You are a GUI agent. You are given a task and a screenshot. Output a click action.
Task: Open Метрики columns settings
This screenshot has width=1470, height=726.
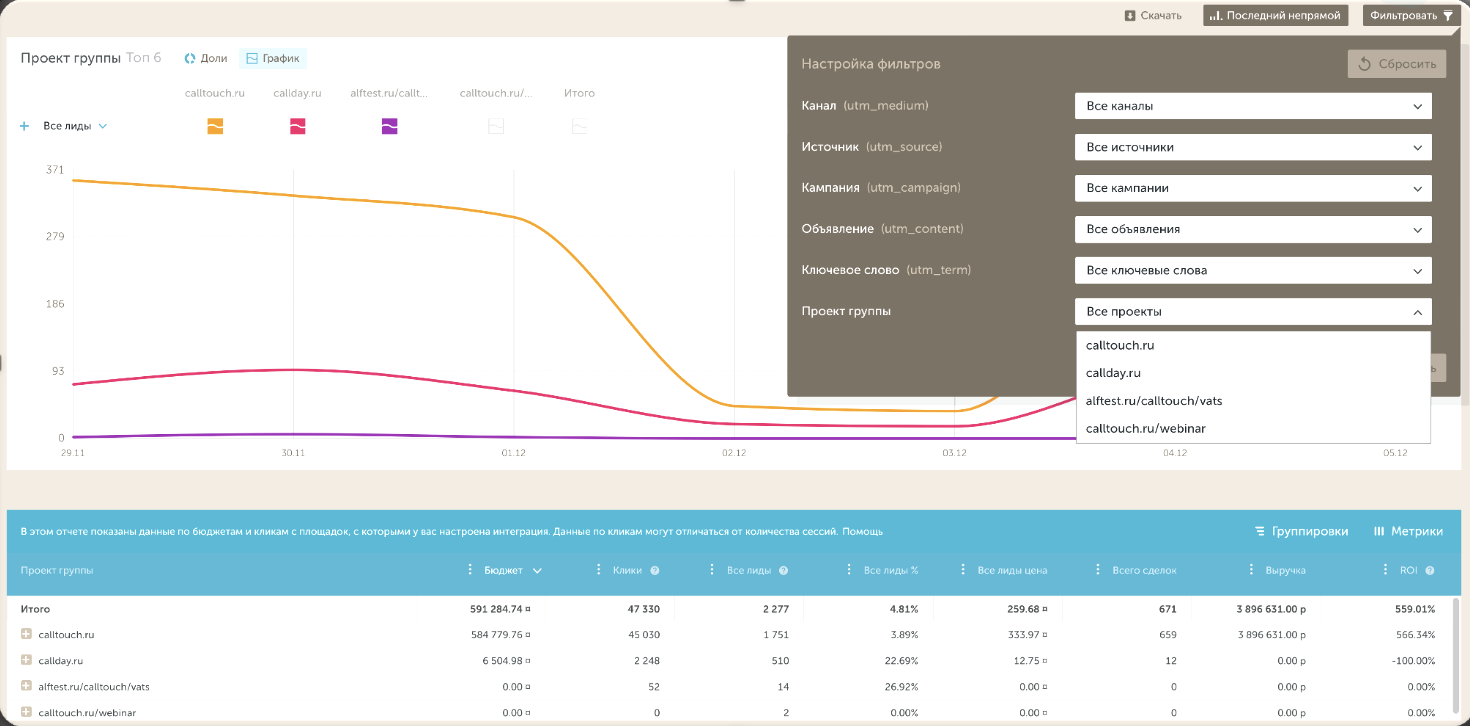[1409, 531]
